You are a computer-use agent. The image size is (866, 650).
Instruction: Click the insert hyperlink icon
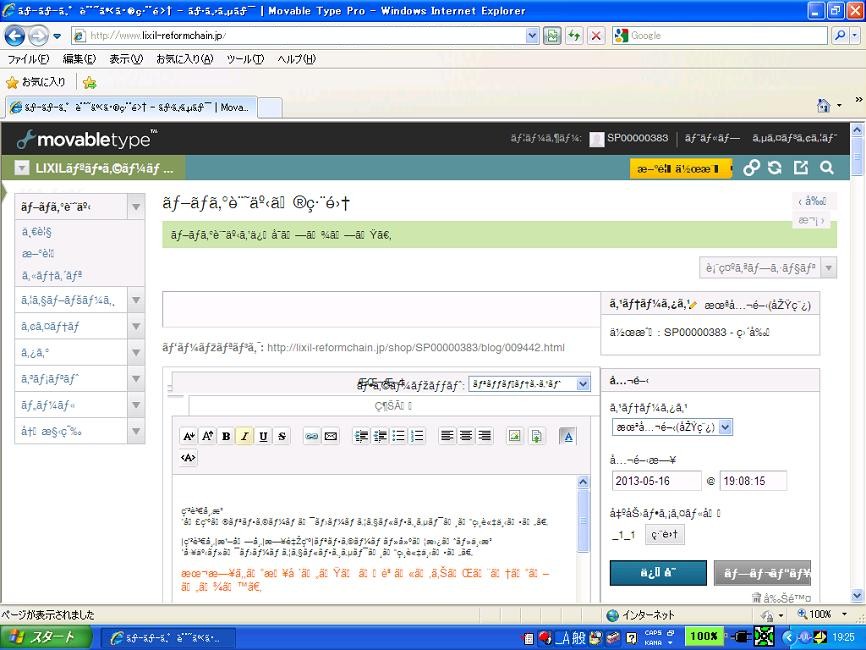[x=311, y=436]
